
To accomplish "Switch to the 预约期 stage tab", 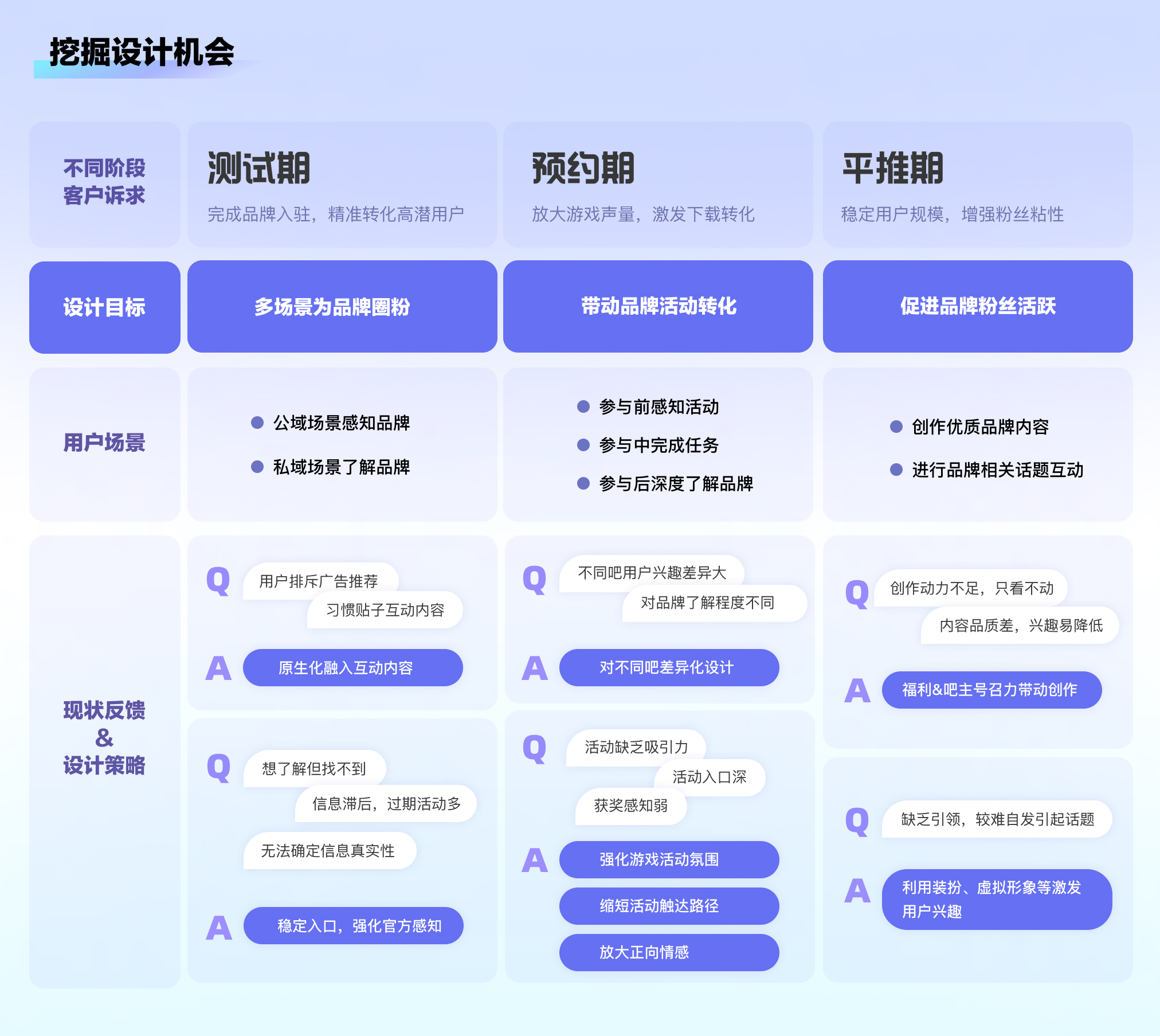I will [582, 166].
